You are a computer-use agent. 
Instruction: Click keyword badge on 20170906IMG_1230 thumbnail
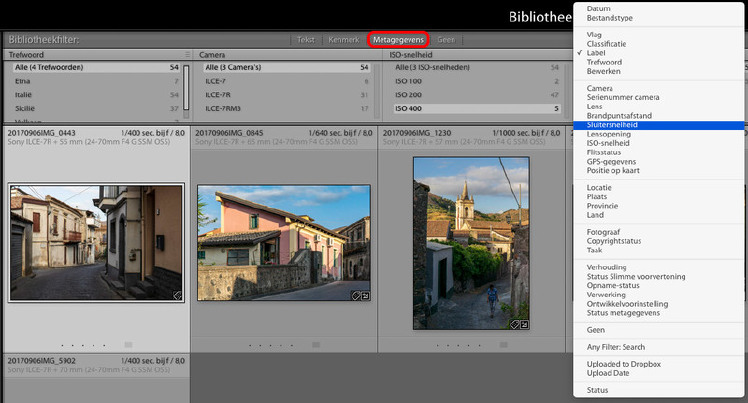point(515,325)
